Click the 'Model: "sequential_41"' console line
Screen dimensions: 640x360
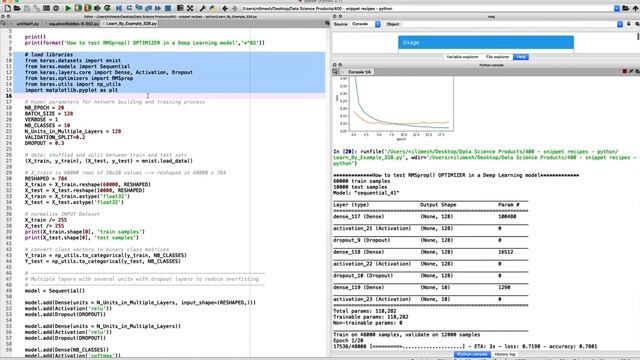[x=366, y=193]
